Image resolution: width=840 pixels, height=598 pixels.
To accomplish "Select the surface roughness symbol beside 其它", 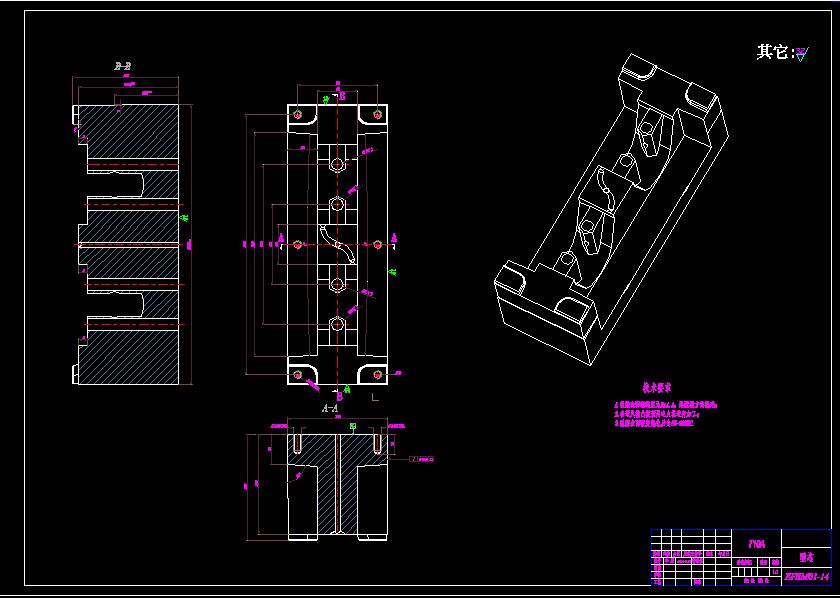I will click(801, 54).
